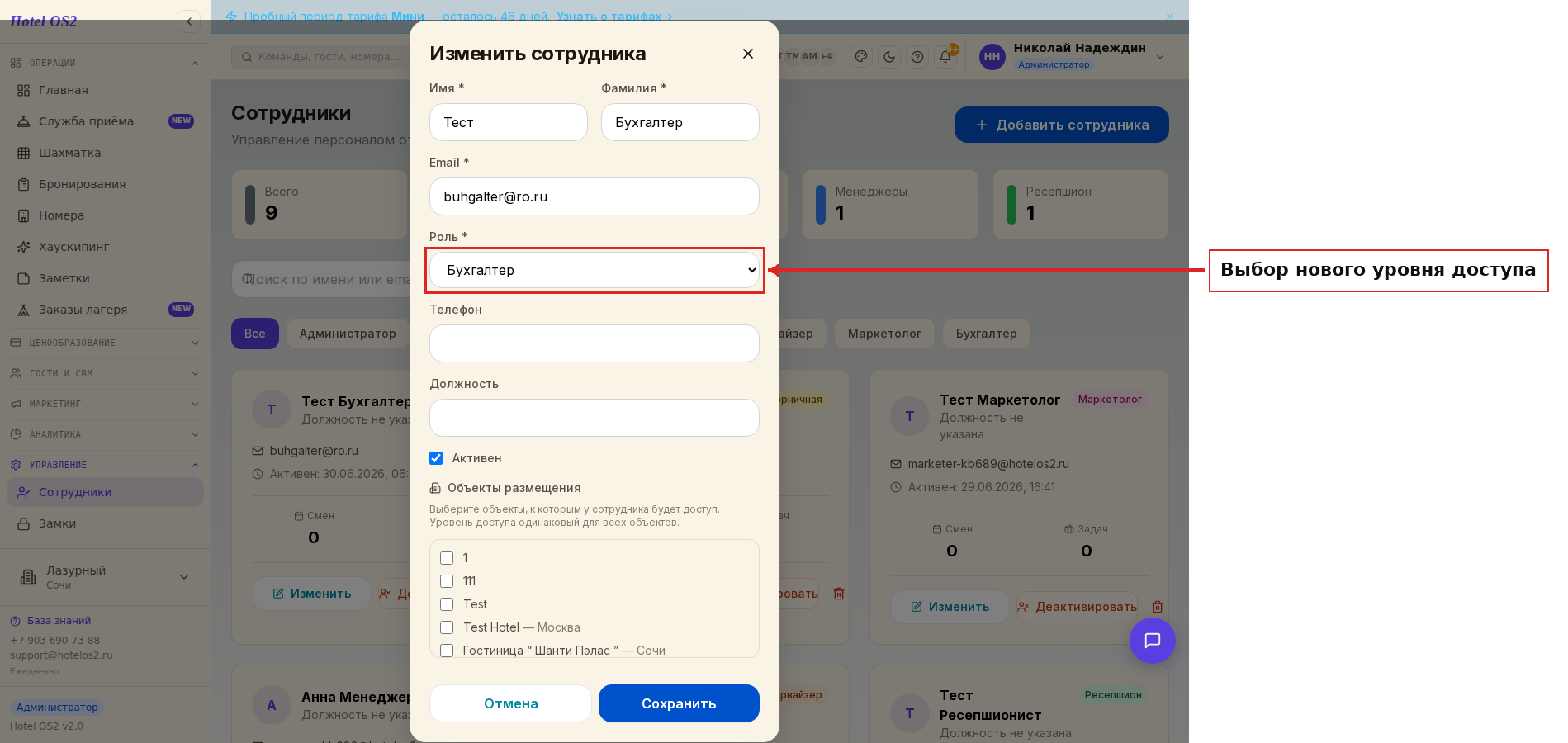Toggle dark mode moon icon
The image size is (1568, 743).
(x=889, y=57)
